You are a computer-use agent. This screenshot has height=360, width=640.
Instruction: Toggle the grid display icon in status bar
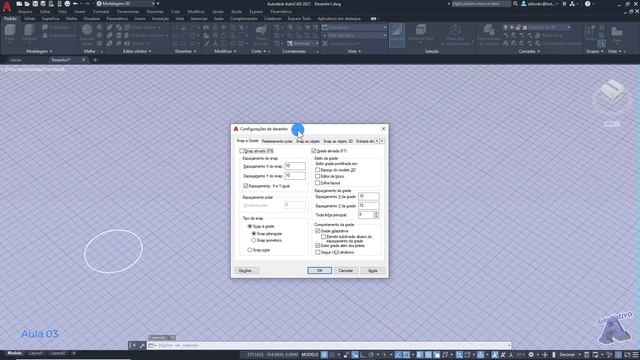[324, 355]
